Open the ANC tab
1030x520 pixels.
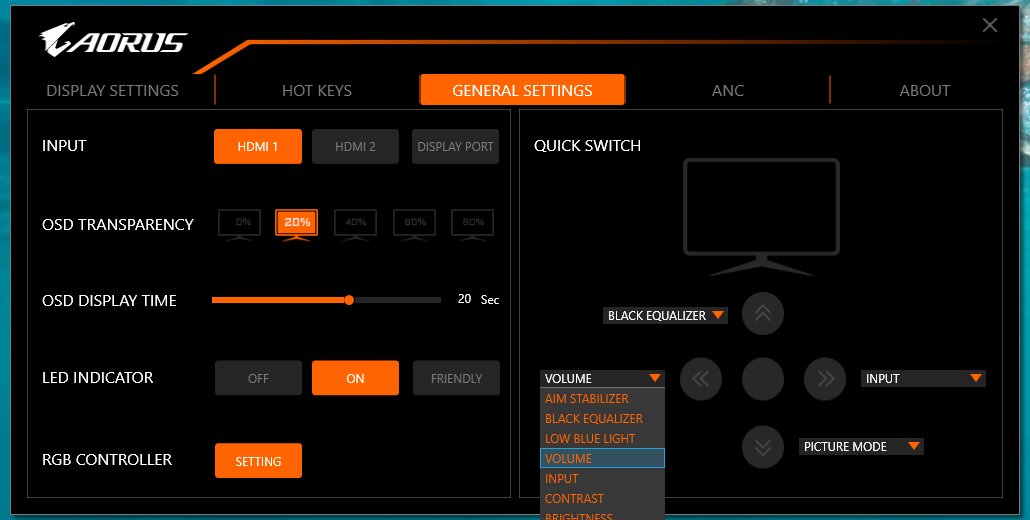pos(728,91)
